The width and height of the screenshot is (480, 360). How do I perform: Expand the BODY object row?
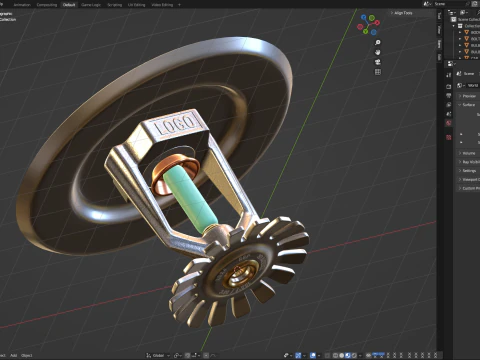[460, 32]
